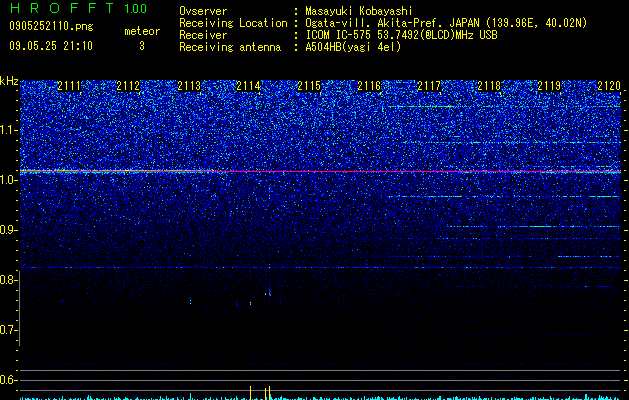Click the 2120 time marker
This screenshot has width=629, height=400.
pos(609,86)
